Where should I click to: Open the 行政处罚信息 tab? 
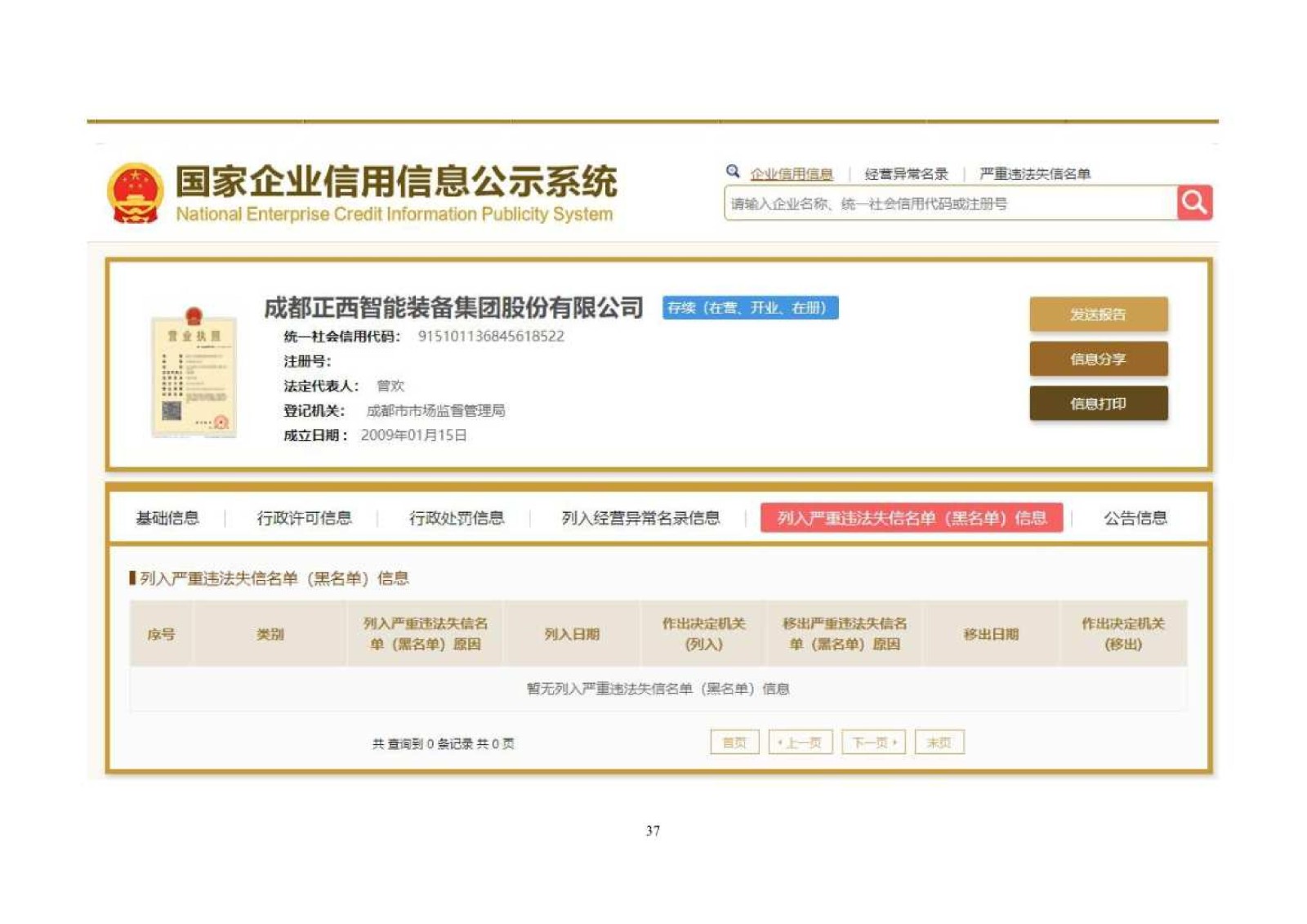pyautogui.click(x=456, y=518)
